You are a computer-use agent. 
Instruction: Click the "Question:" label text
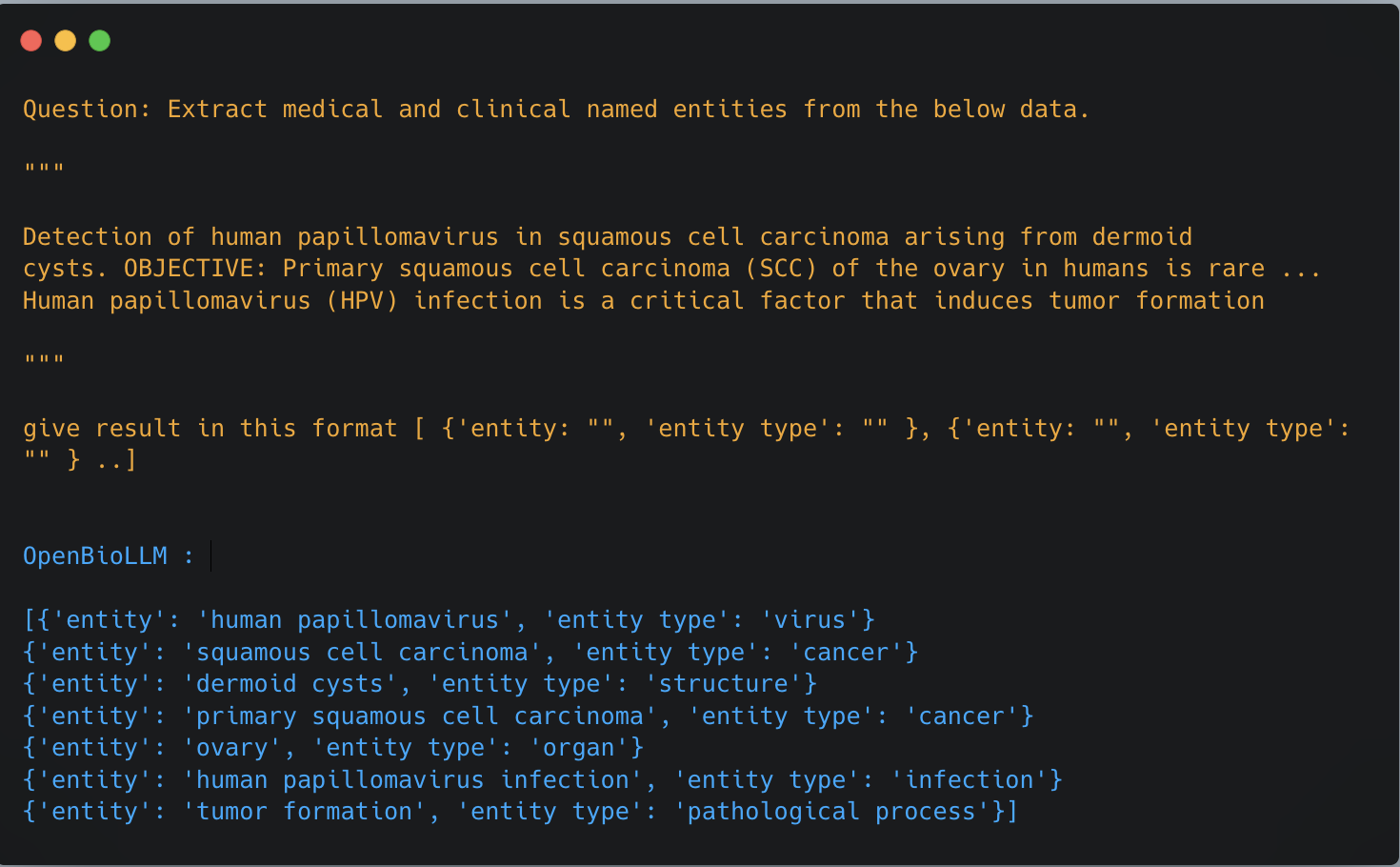tap(87, 110)
